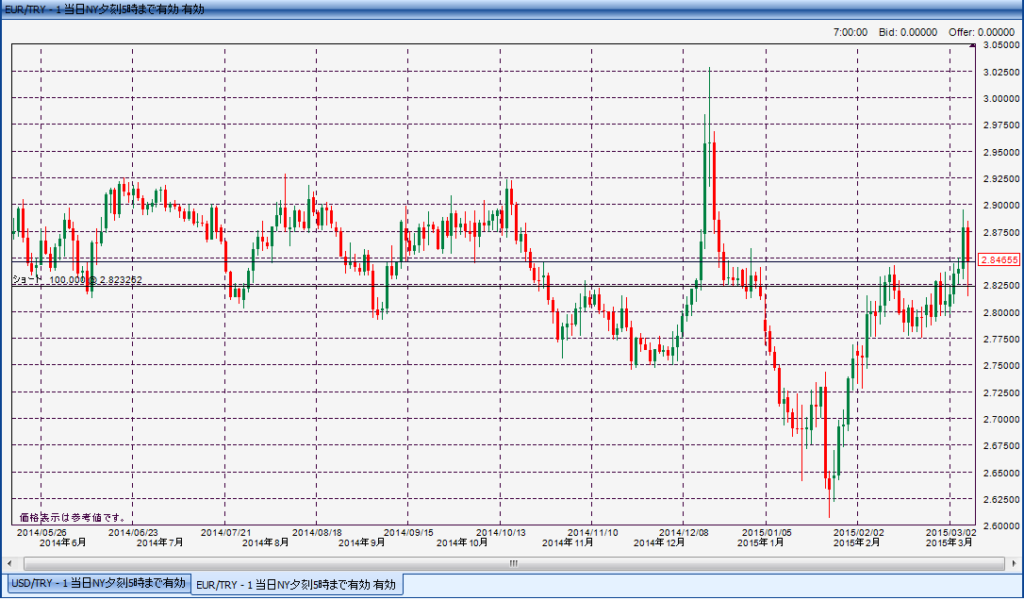
Task: Click the red current price label 2.84655
Action: pyautogui.click(x=1000, y=259)
